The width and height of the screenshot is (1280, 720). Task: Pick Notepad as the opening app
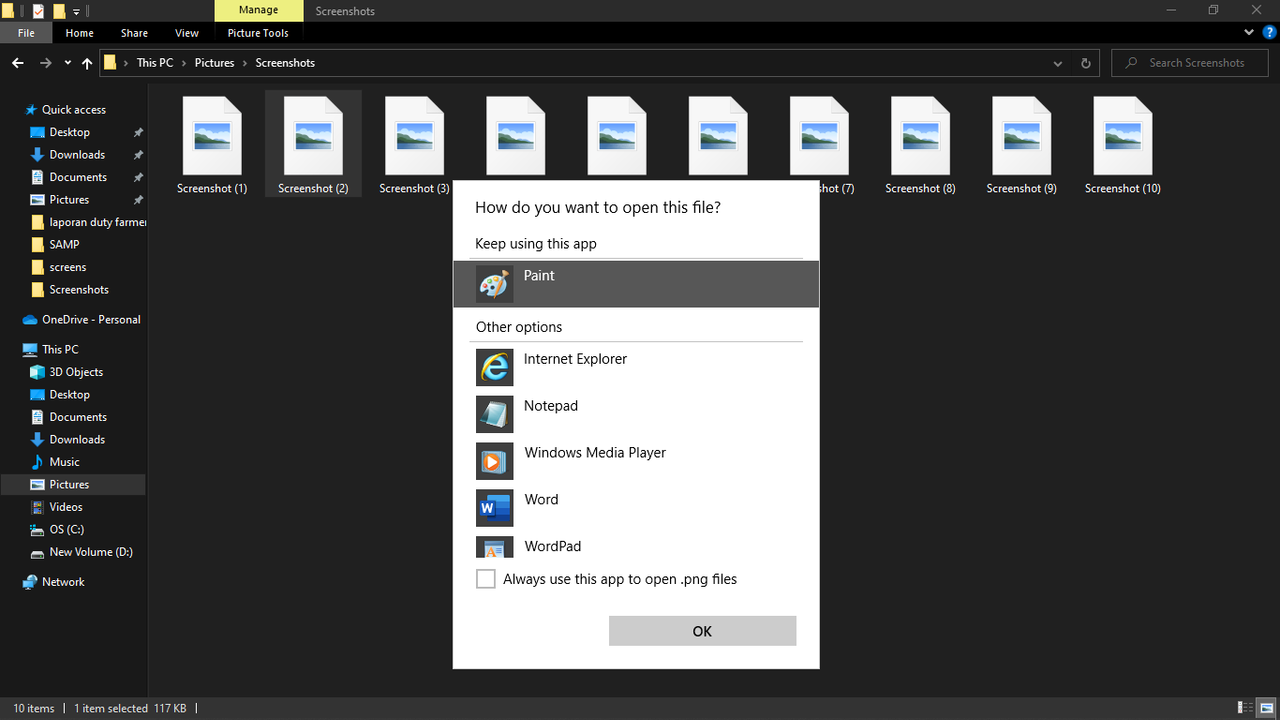(636, 414)
